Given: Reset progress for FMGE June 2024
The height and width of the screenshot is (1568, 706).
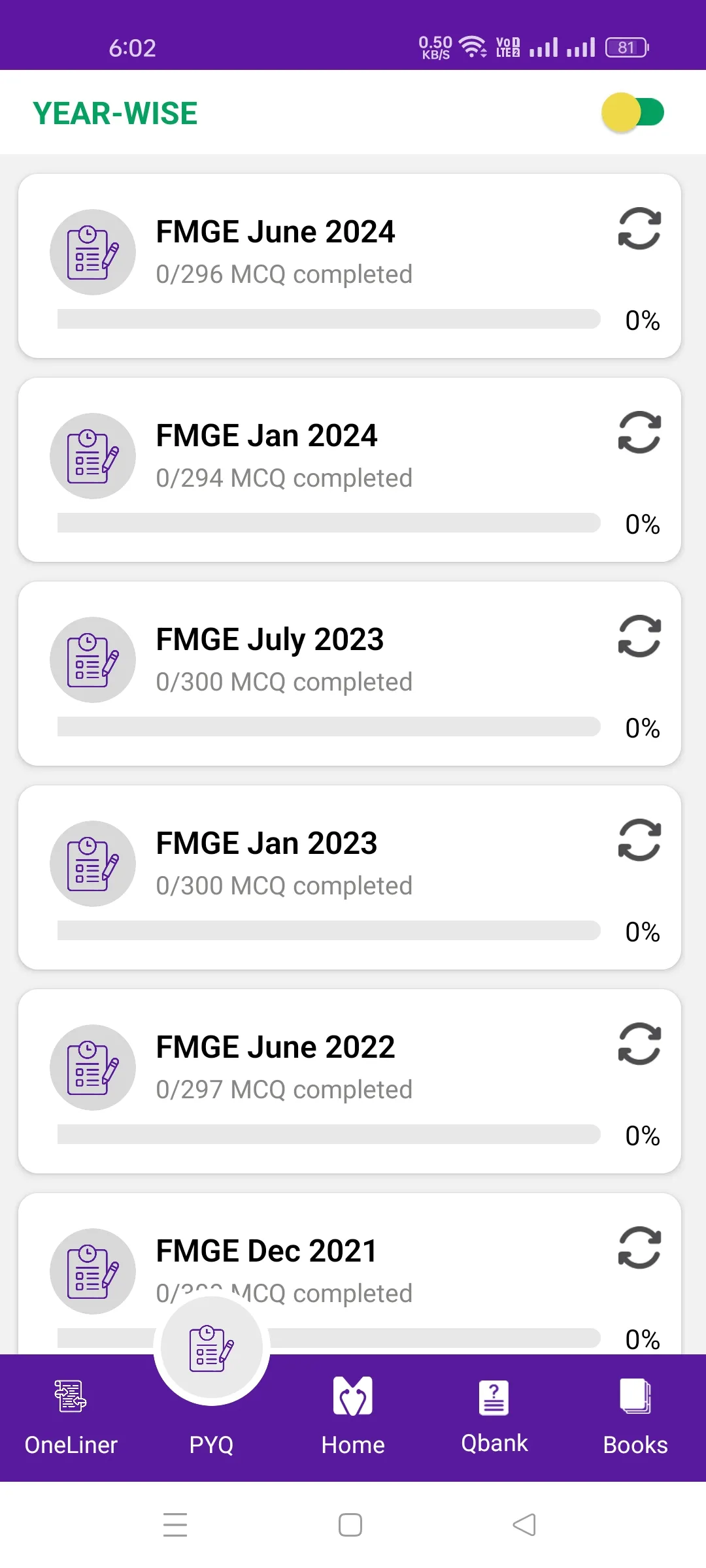Looking at the screenshot, I should (x=639, y=229).
